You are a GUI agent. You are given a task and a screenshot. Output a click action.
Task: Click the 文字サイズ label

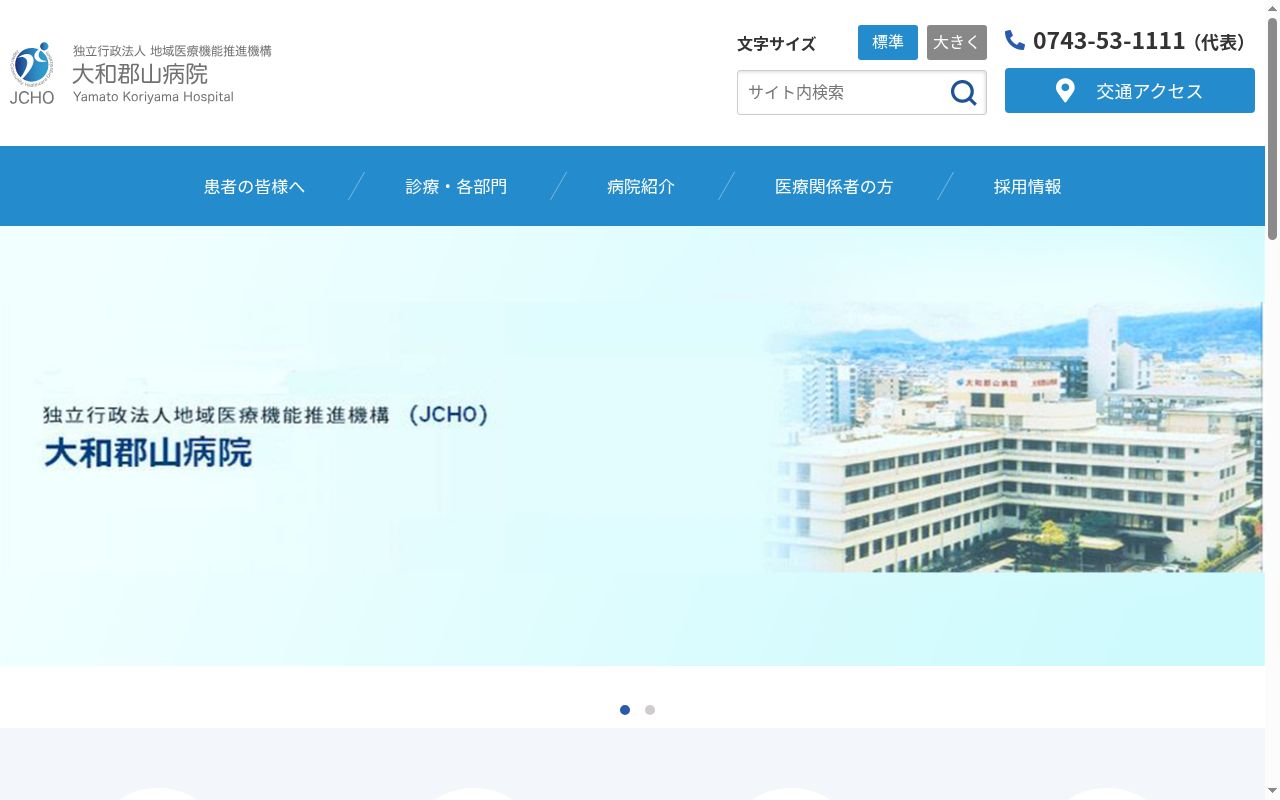point(776,44)
